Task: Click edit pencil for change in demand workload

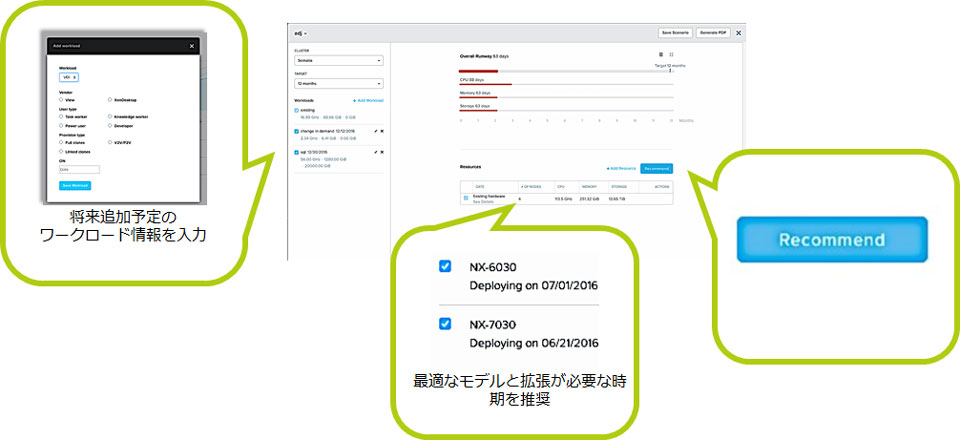Action: (375, 130)
